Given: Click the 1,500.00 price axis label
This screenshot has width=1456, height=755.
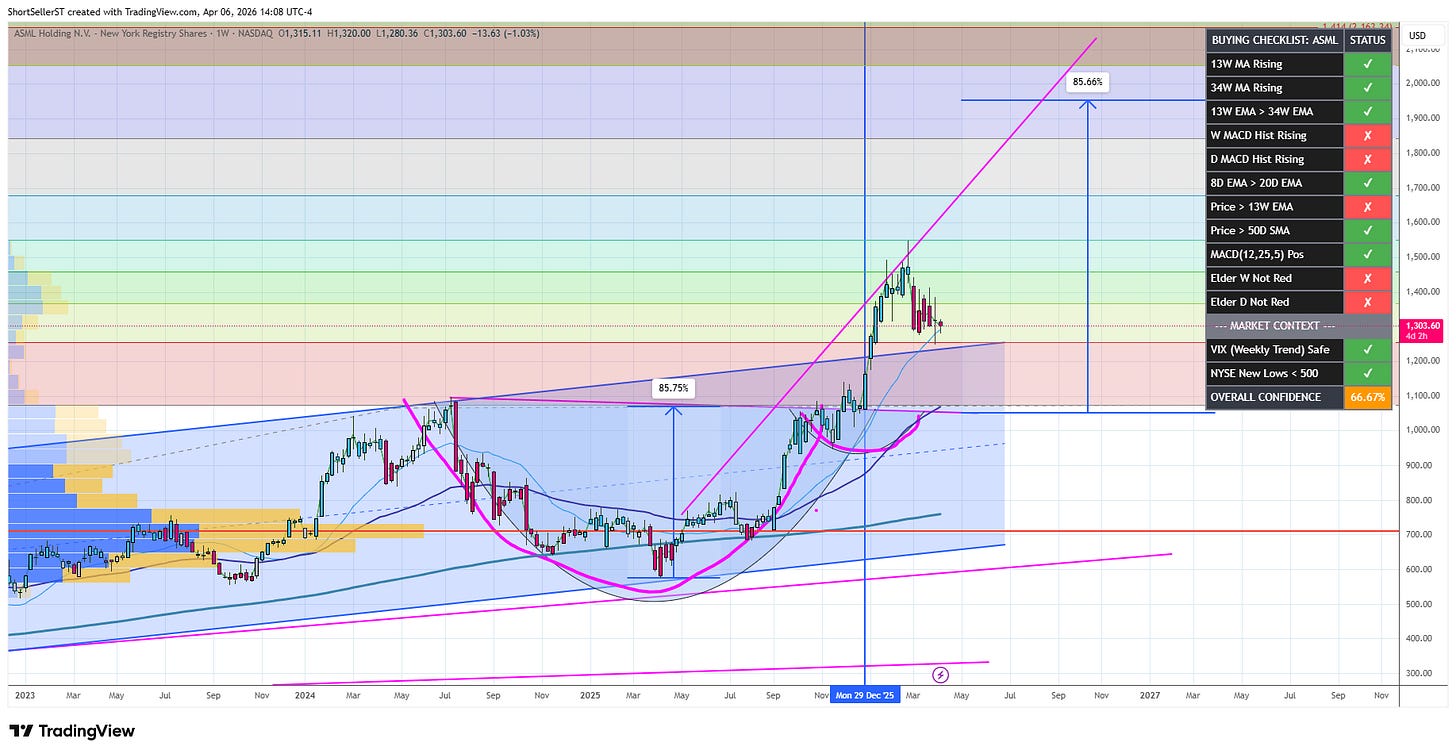Looking at the screenshot, I should pos(1421,256).
